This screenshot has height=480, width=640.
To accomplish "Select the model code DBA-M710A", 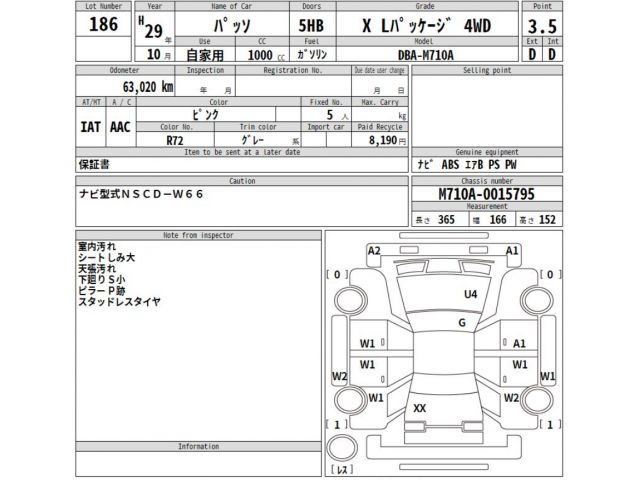I will click(x=426, y=55).
